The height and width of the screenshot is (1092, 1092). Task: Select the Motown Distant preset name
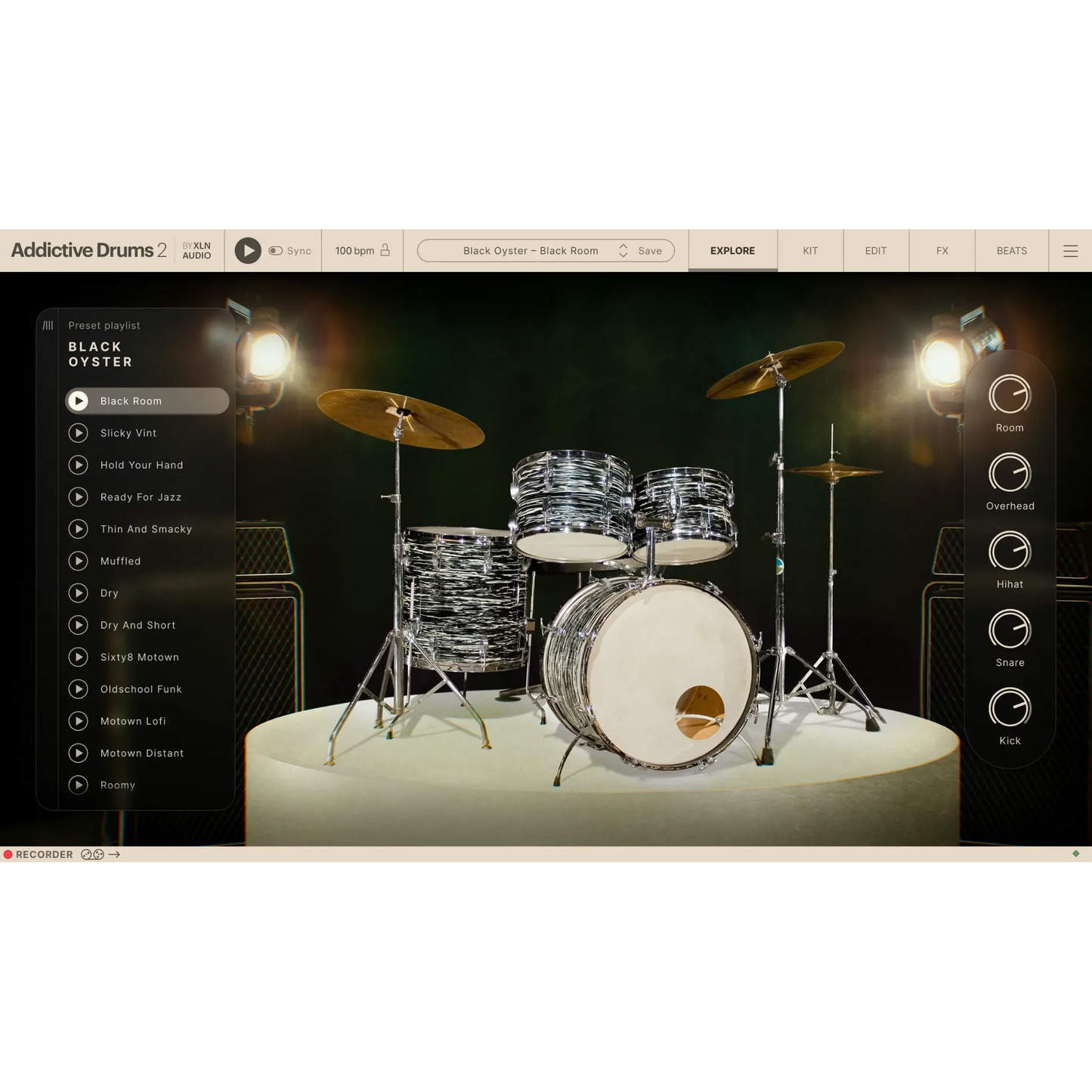pyautogui.click(x=142, y=753)
